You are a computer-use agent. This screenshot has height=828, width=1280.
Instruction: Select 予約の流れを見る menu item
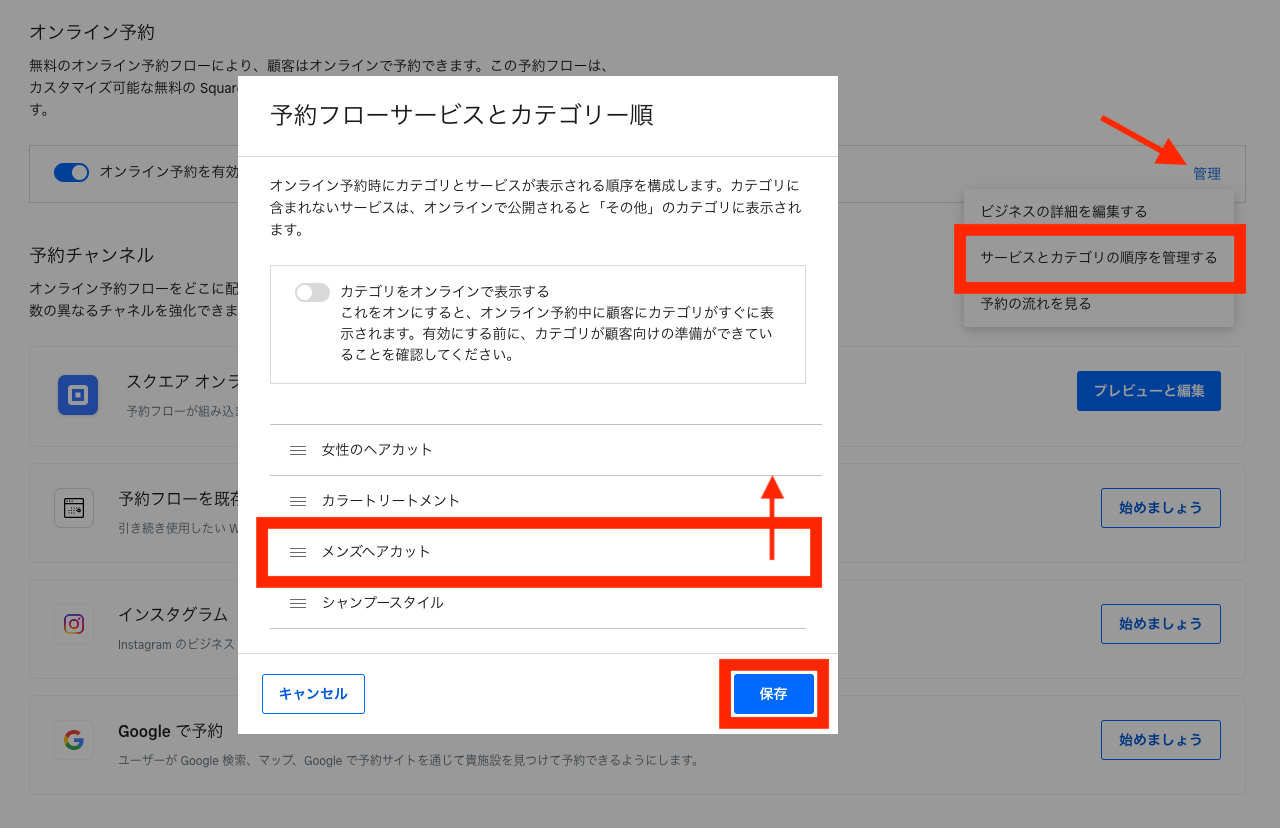(1099, 304)
